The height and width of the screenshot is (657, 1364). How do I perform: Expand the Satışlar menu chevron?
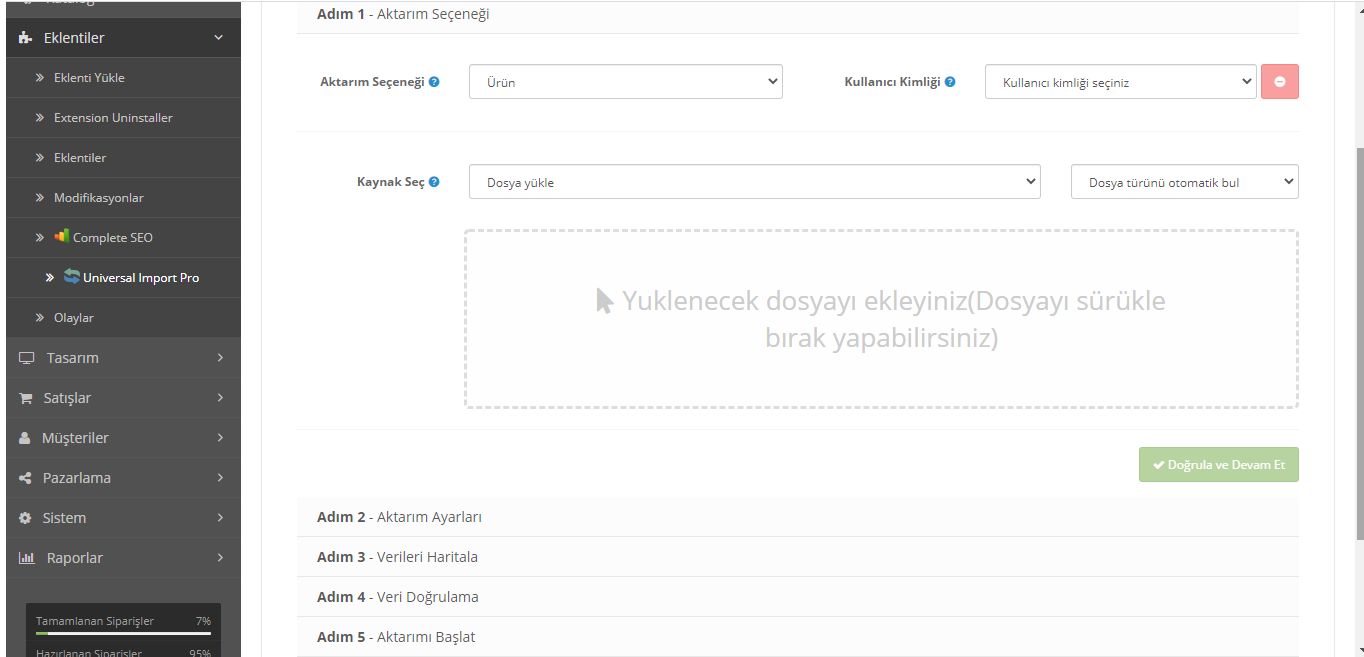tap(220, 398)
